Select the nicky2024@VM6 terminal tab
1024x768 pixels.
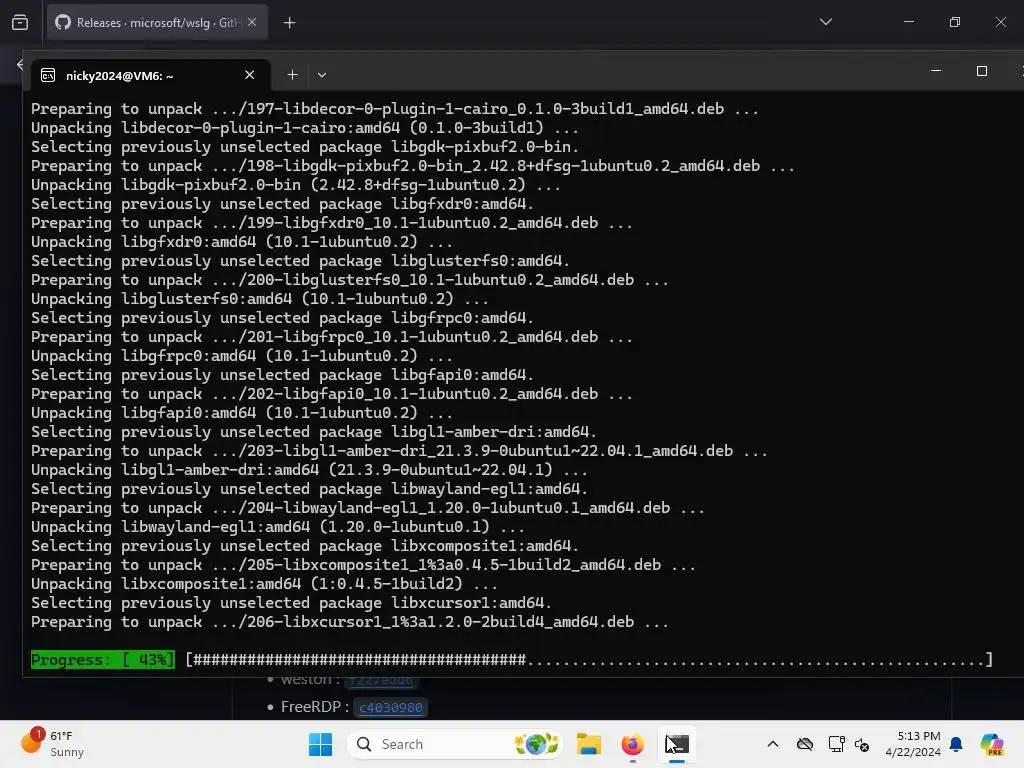tap(151, 76)
